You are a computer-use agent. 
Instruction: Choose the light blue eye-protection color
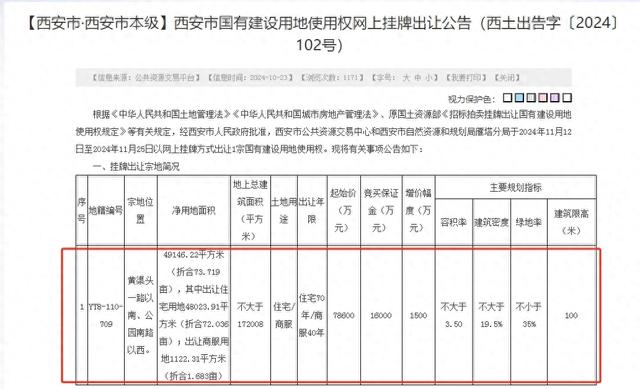519,98
